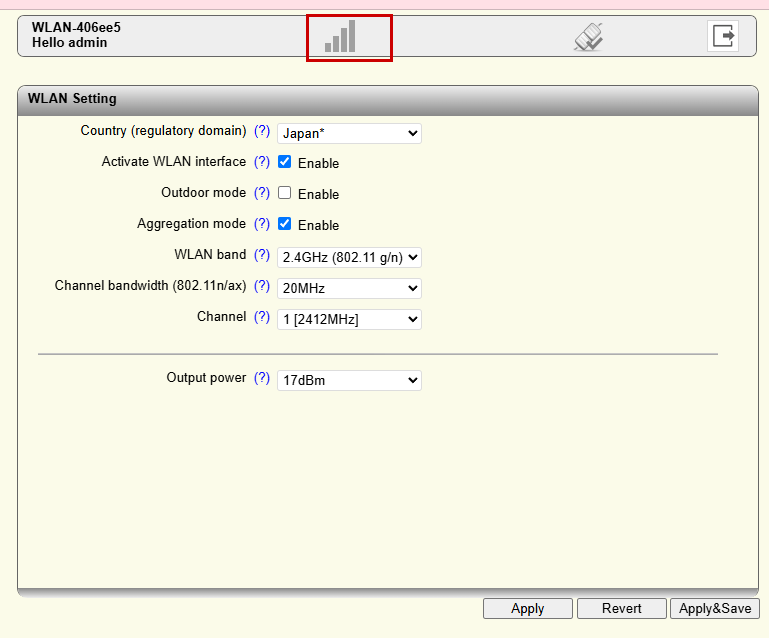
Task: Click the logout icon
Action: tap(723, 36)
